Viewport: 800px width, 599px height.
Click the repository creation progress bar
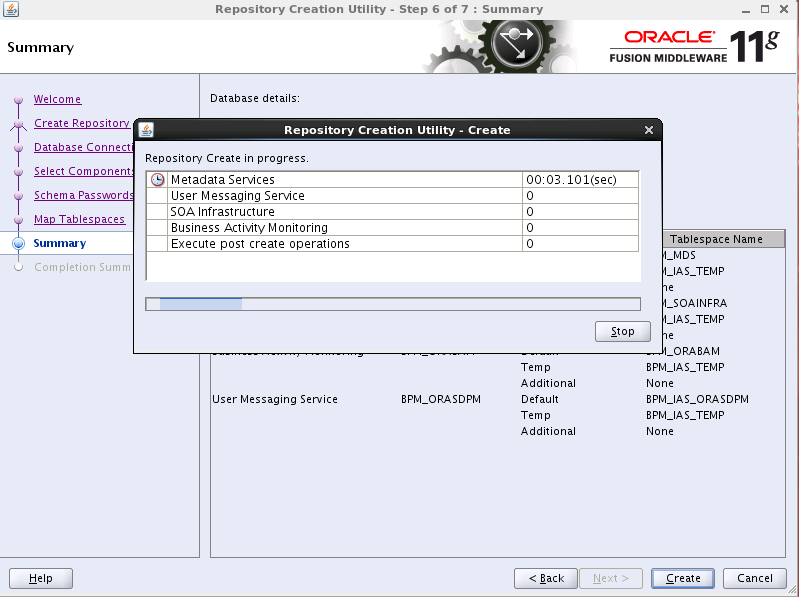pyautogui.click(x=393, y=304)
